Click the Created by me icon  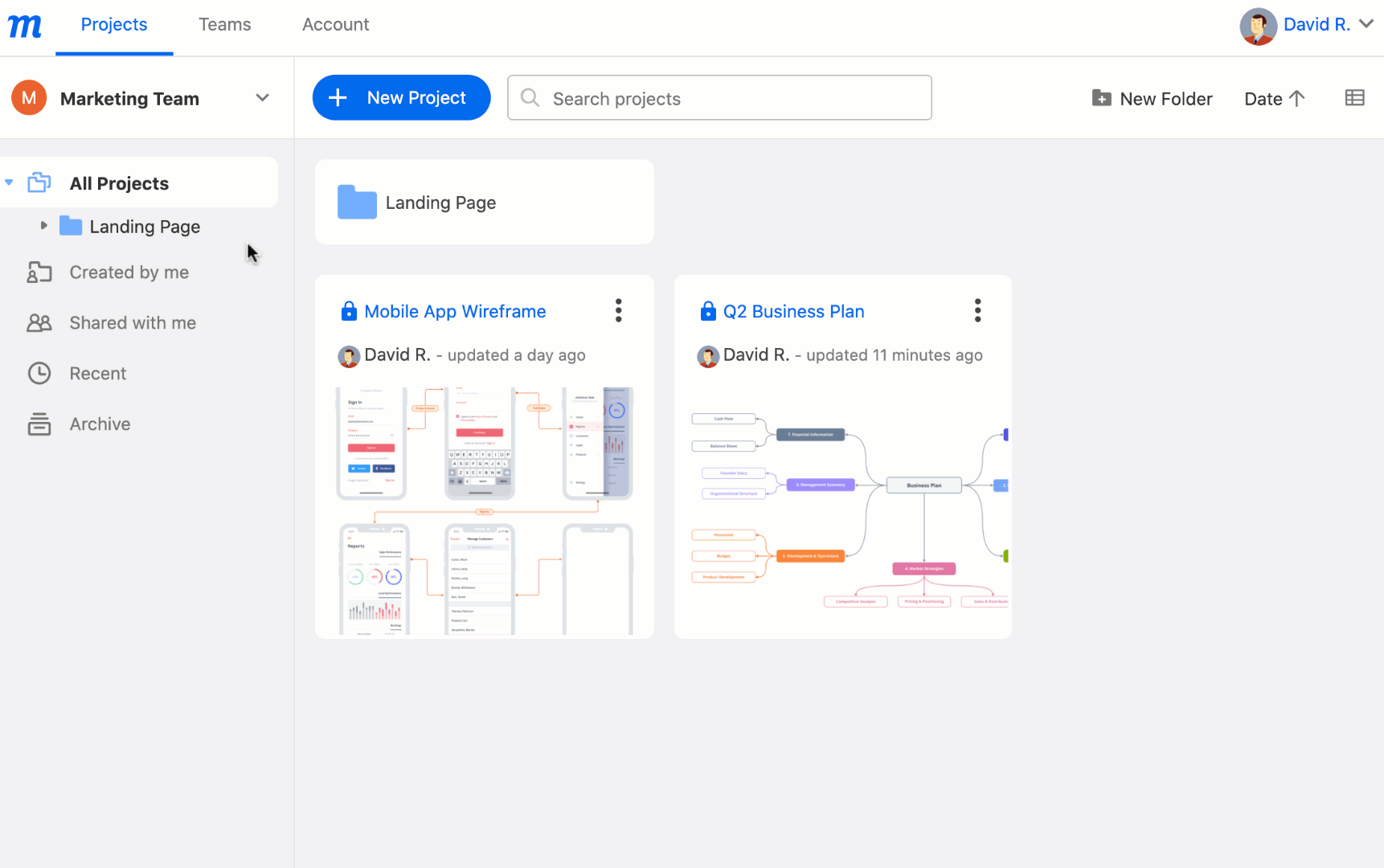[39, 272]
